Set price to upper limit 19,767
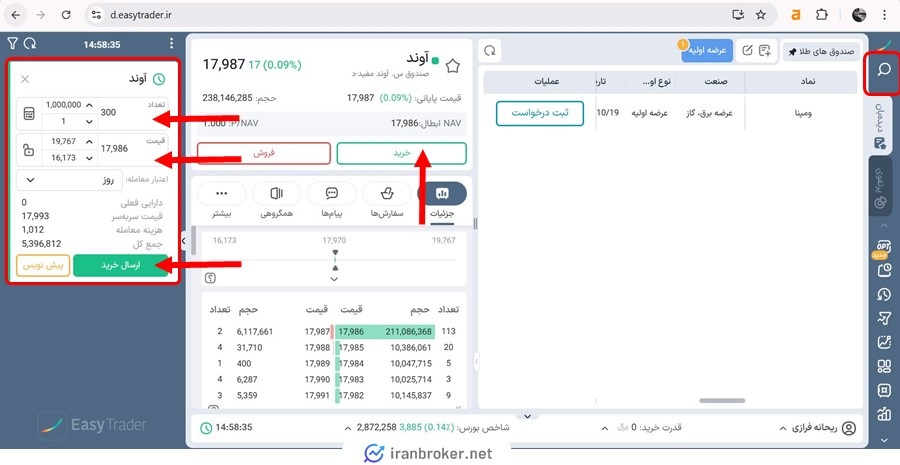 69,141
